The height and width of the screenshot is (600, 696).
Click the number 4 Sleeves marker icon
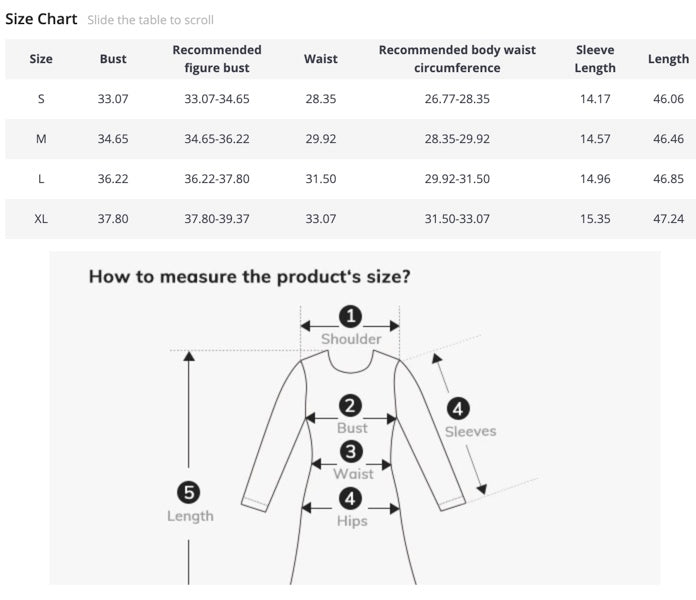coord(459,408)
